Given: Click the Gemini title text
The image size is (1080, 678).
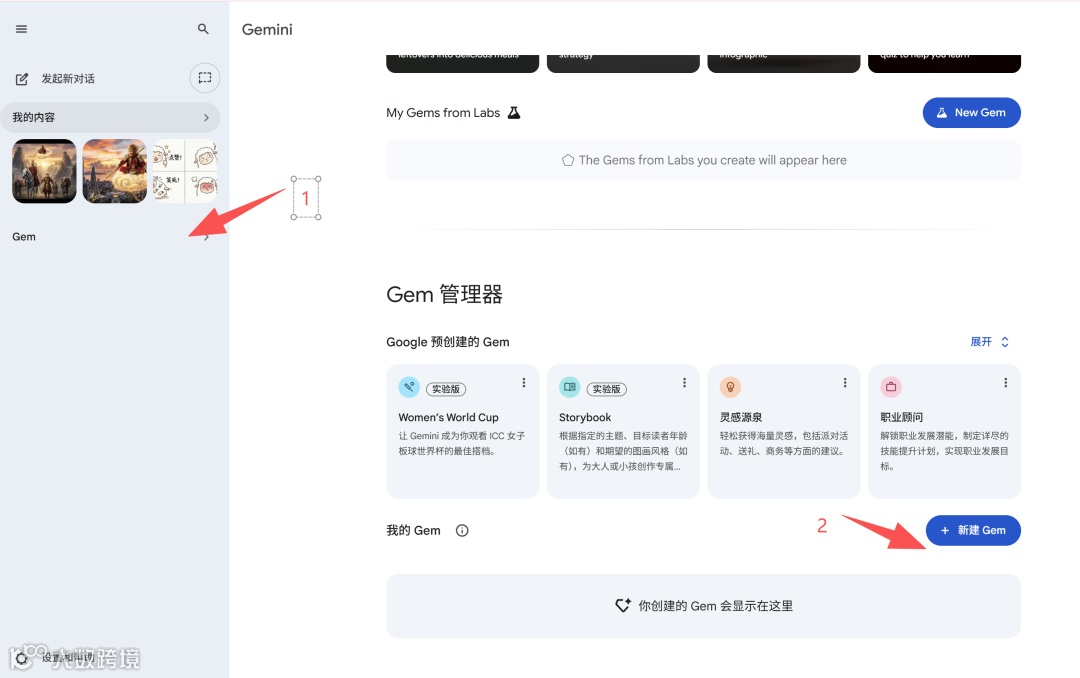Looking at the screenshot, I should [267, 30].
